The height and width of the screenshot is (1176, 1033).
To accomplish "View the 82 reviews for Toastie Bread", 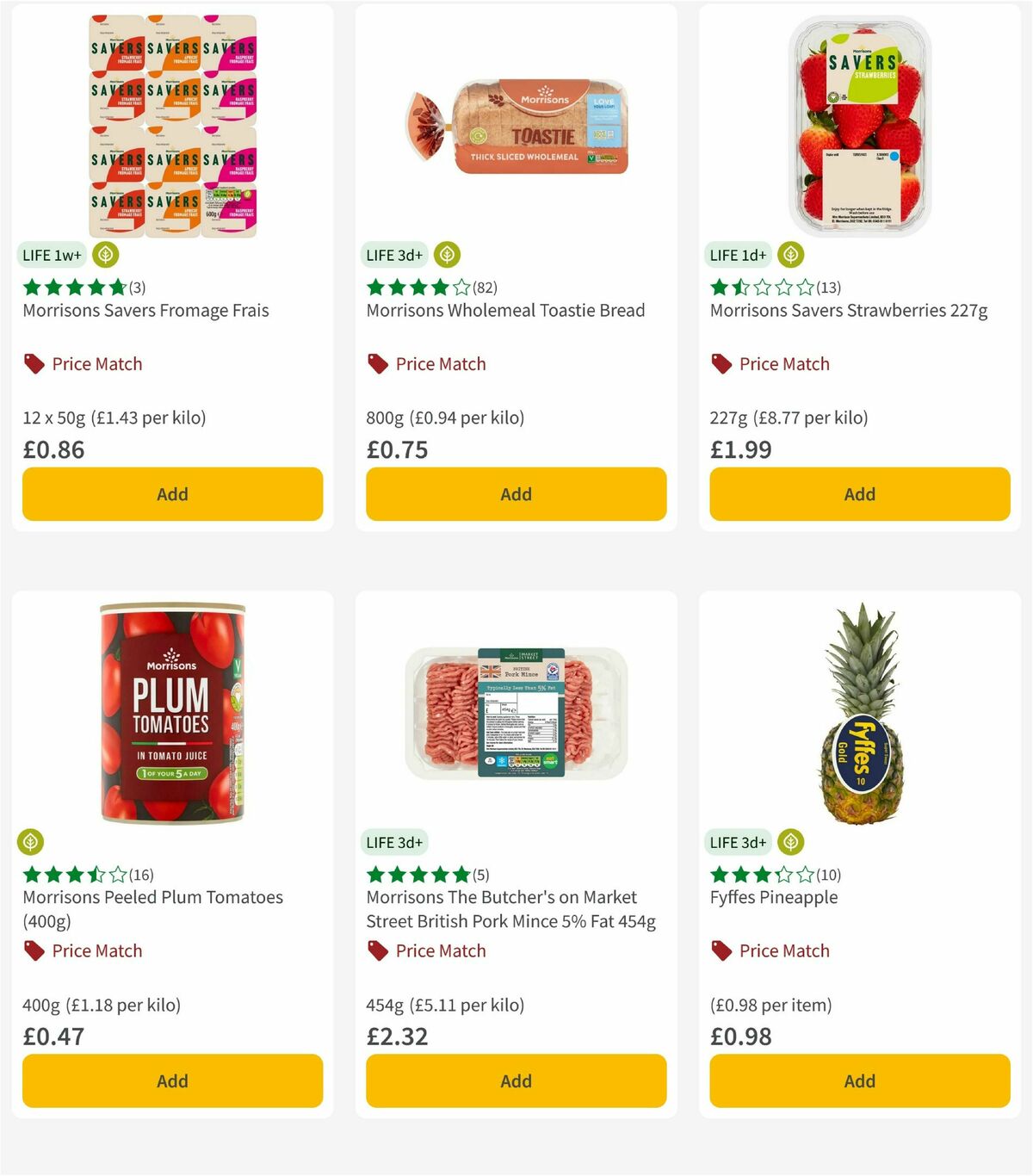I will 484,288.
